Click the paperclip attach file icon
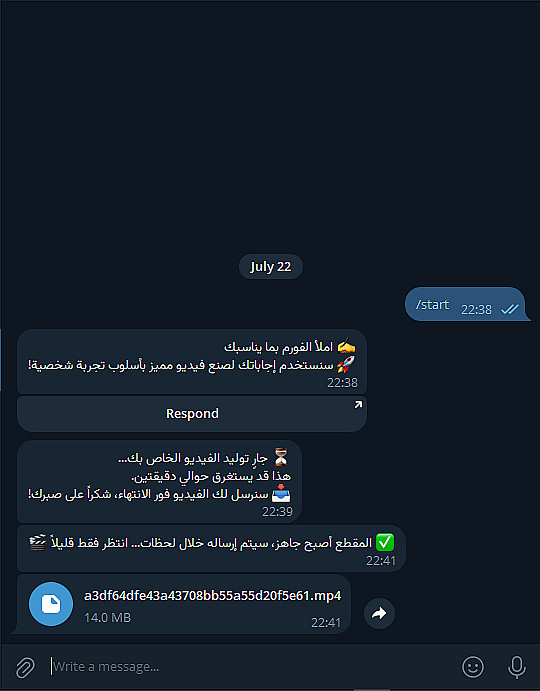Image resolution: width=540 pixels, height=691 pixels. [x=25, y=667]
